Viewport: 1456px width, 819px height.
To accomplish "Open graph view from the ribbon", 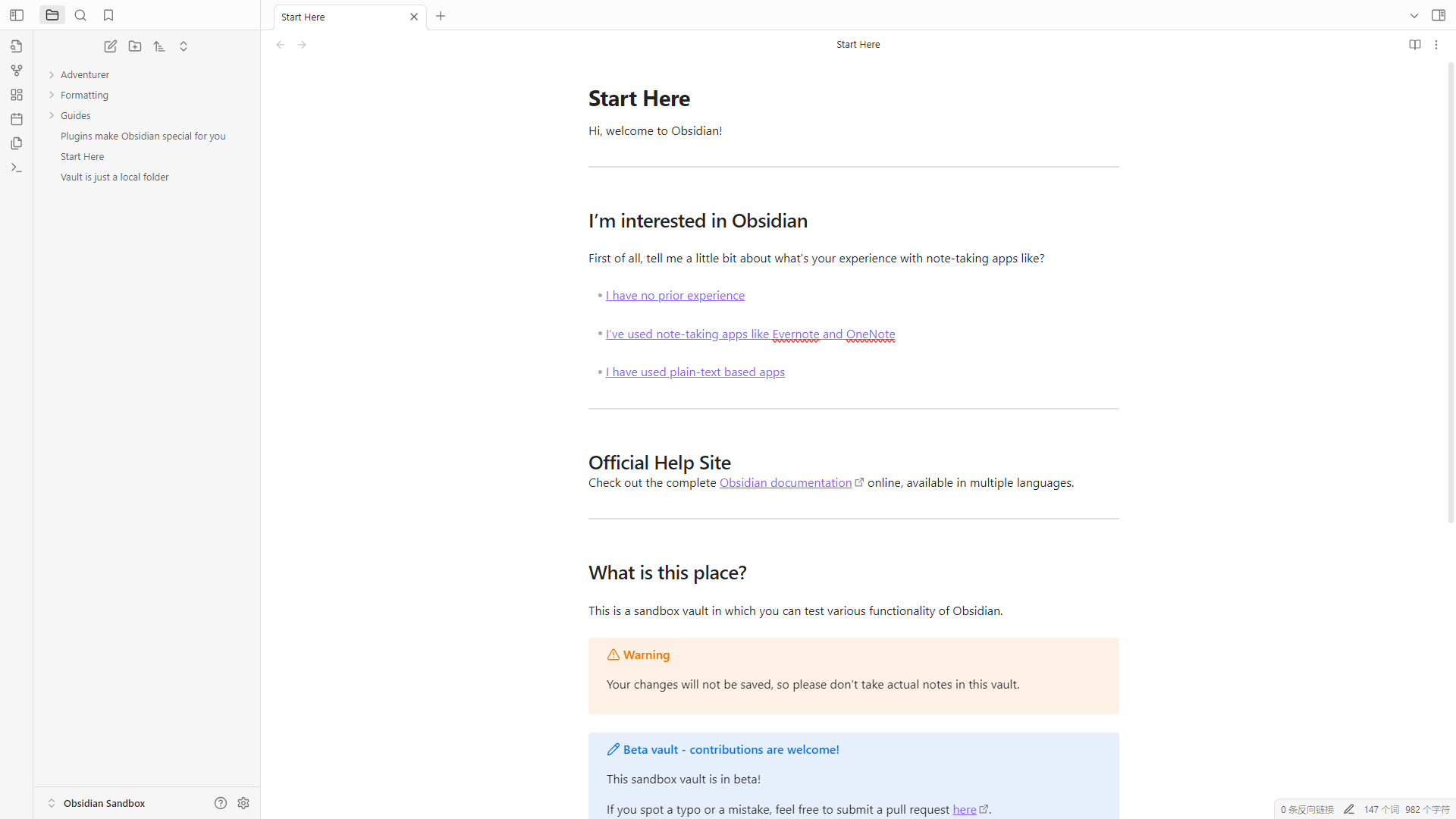I will tap(16, 71).
